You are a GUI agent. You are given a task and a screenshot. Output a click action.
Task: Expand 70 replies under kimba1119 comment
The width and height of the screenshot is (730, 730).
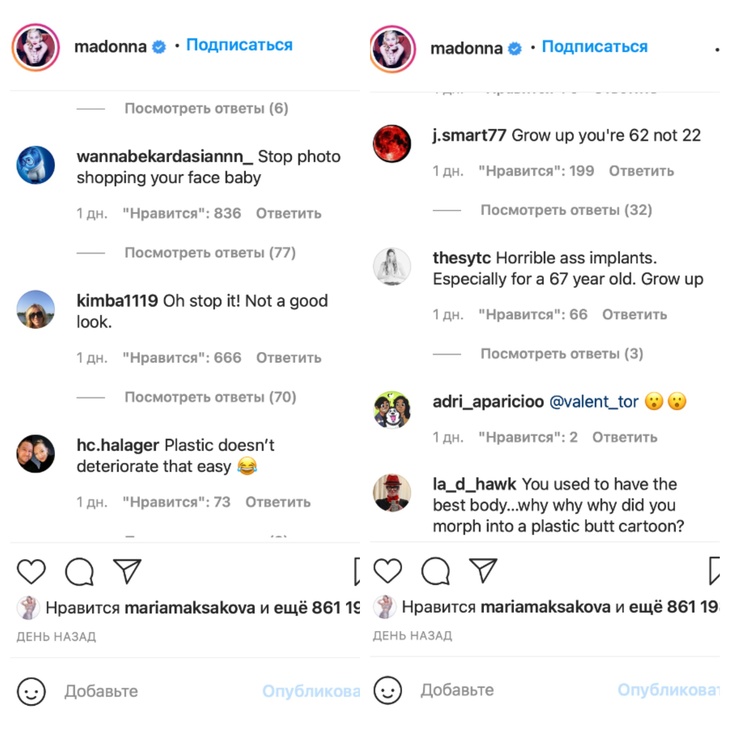[x=210, y=397]
